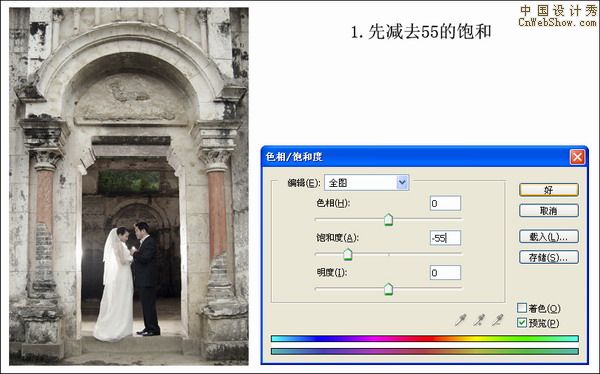Click the 载入(L)... load button
Image resolution: width=600 pixels, height=374 pixels.
click(549, 237)
